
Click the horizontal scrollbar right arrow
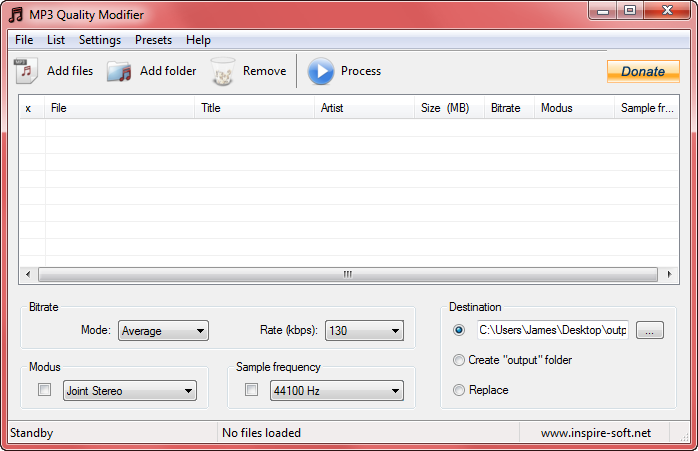[x=669, y=274]
